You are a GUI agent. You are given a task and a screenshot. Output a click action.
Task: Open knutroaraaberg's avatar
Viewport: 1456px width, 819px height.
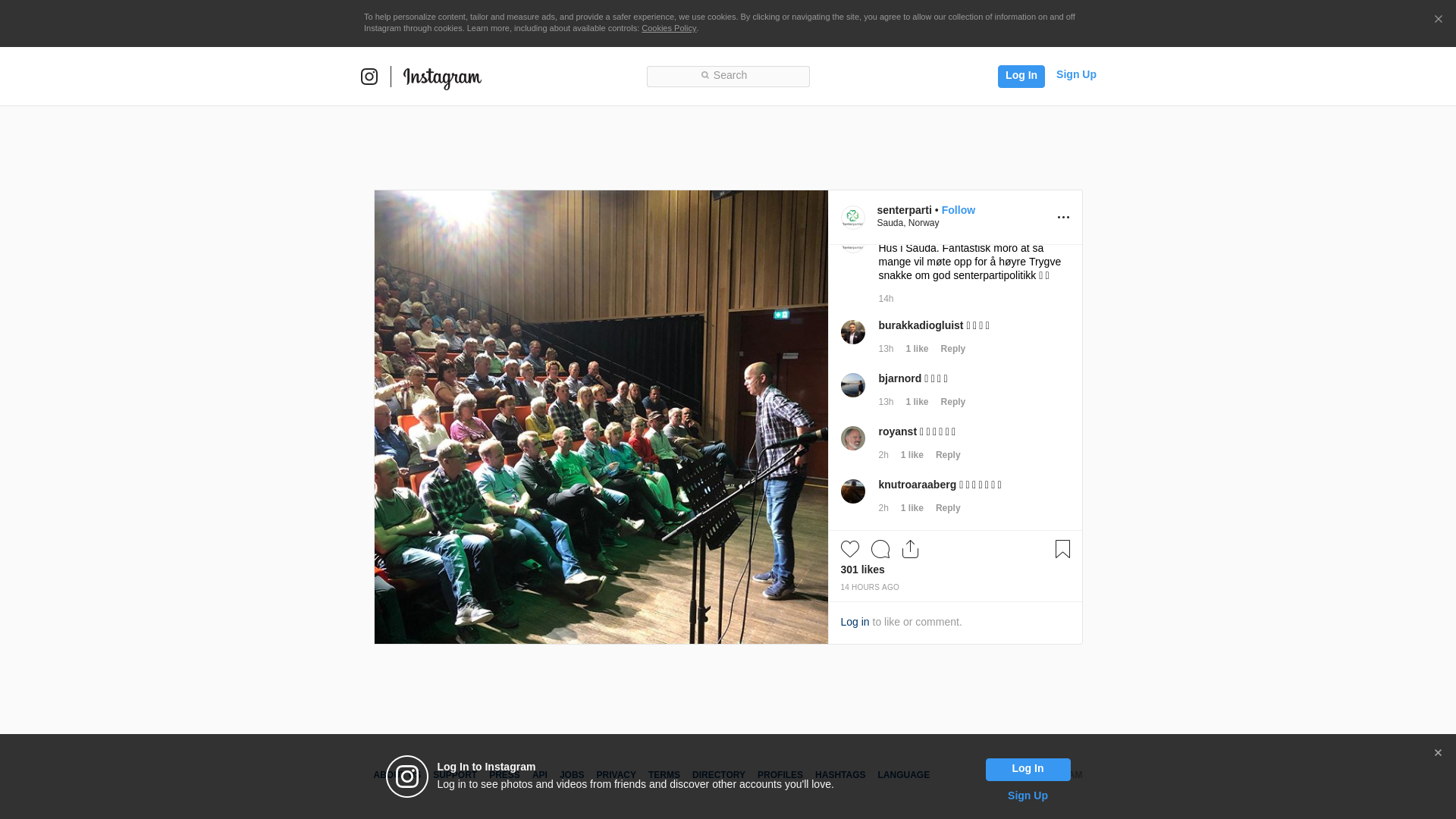(x=852, y=491)
